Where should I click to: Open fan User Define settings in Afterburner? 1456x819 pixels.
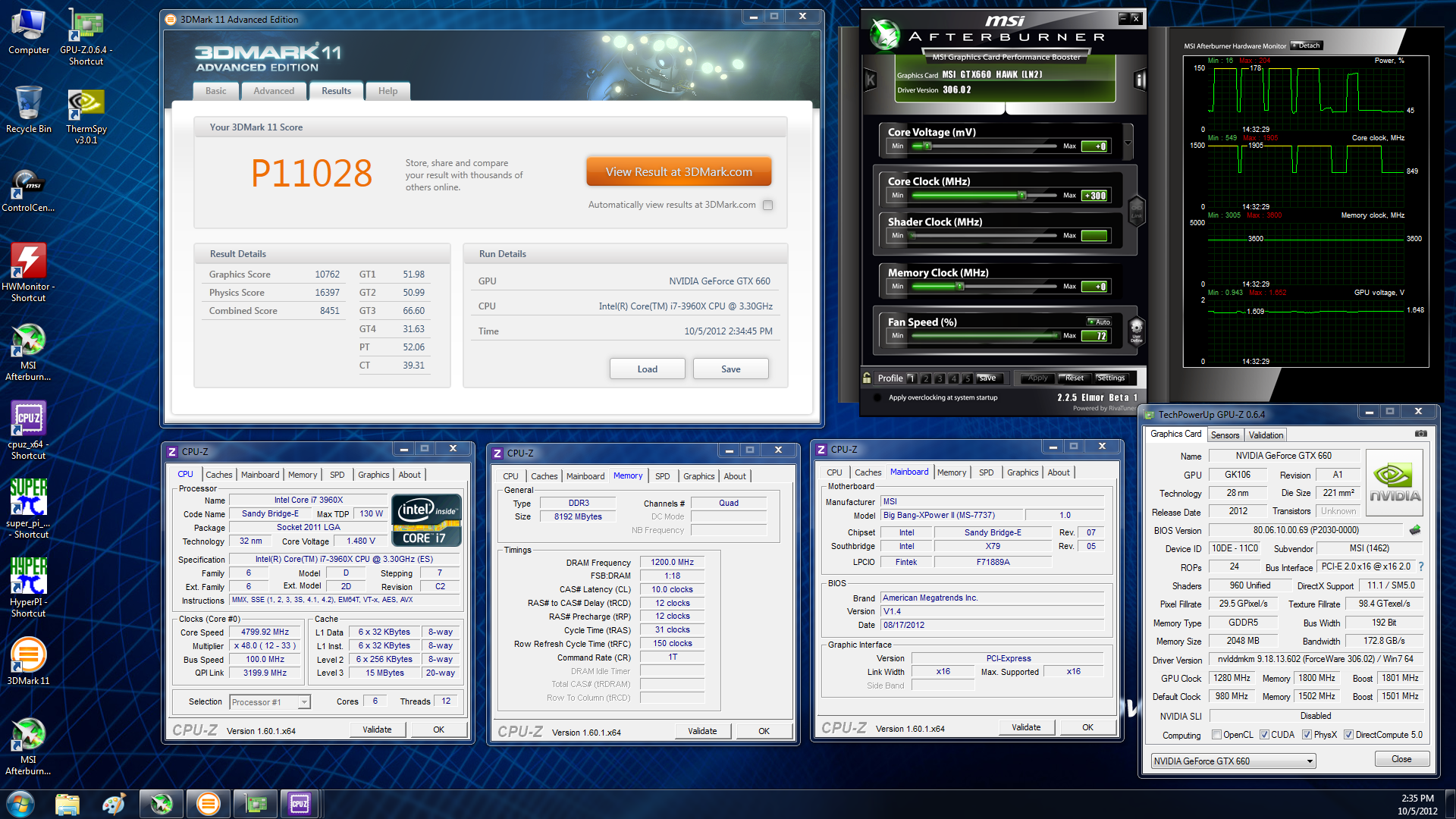[x=1136, y=331]
